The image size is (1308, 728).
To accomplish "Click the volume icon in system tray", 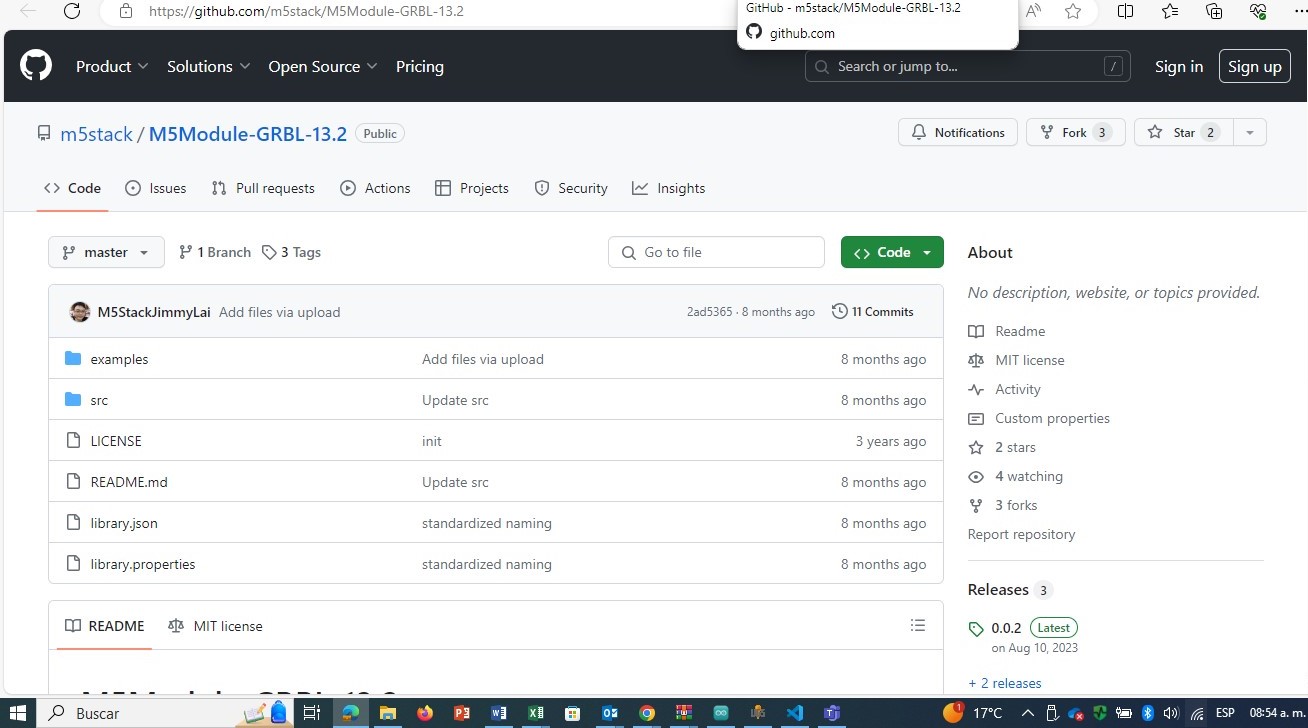I will (1171, 713).
